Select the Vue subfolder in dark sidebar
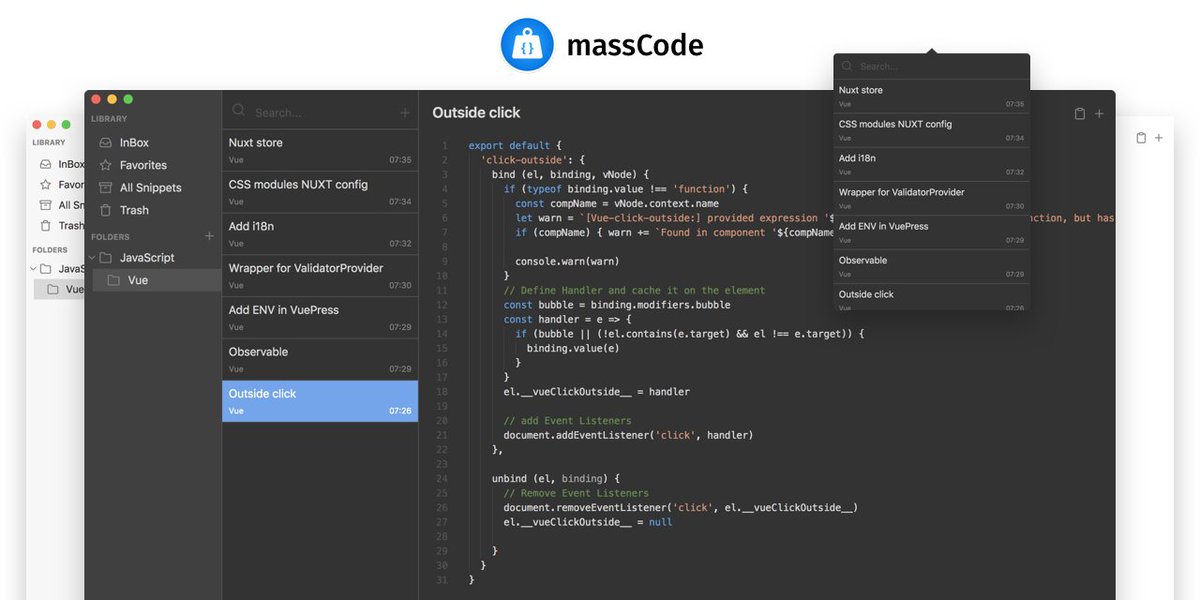This screenshot has height=600, width=1200. (157, 280)
